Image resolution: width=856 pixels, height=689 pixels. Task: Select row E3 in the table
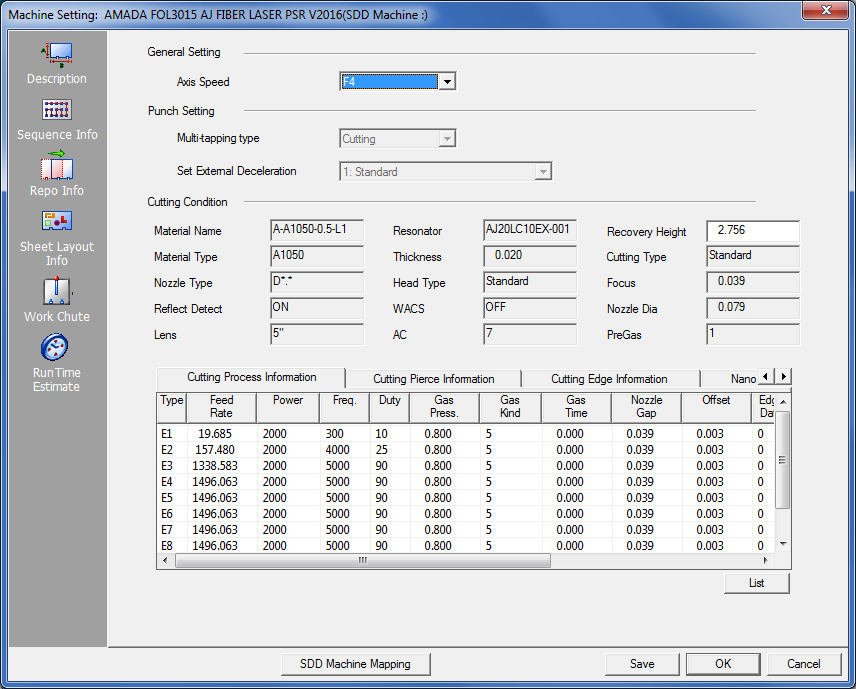(466, 466)
